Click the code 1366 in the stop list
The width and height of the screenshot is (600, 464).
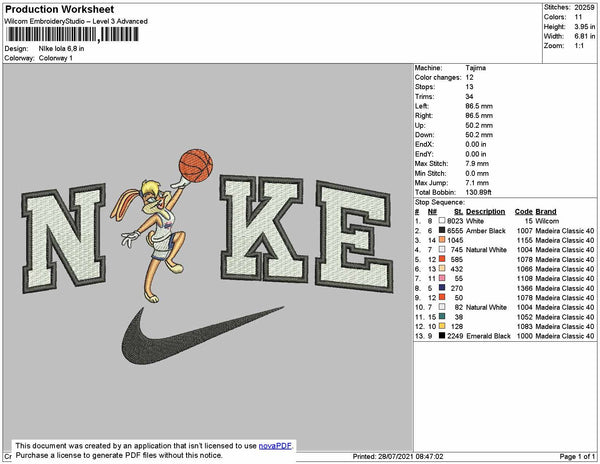[524, 288]
